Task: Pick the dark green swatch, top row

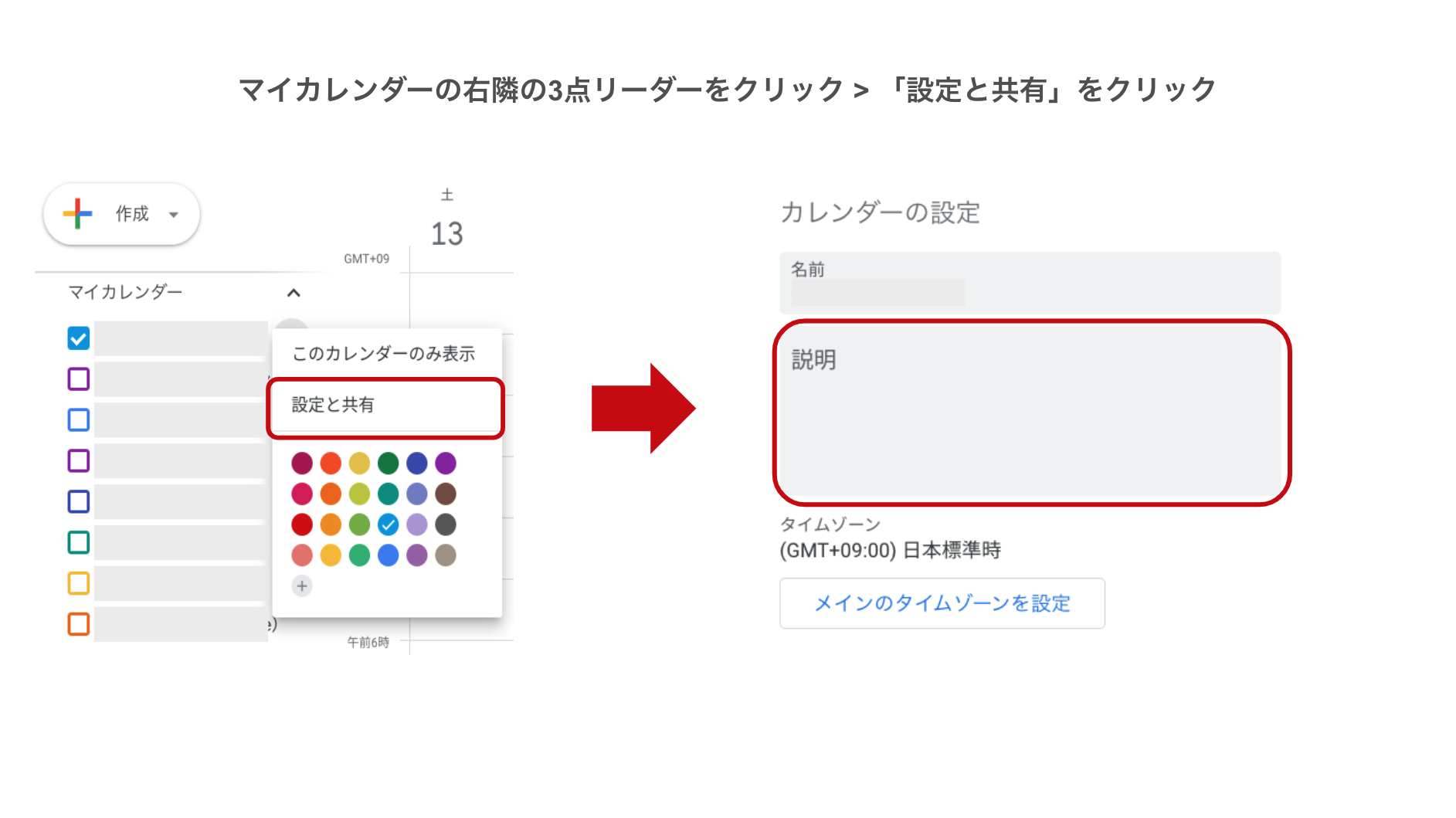Action: point(389,463)
